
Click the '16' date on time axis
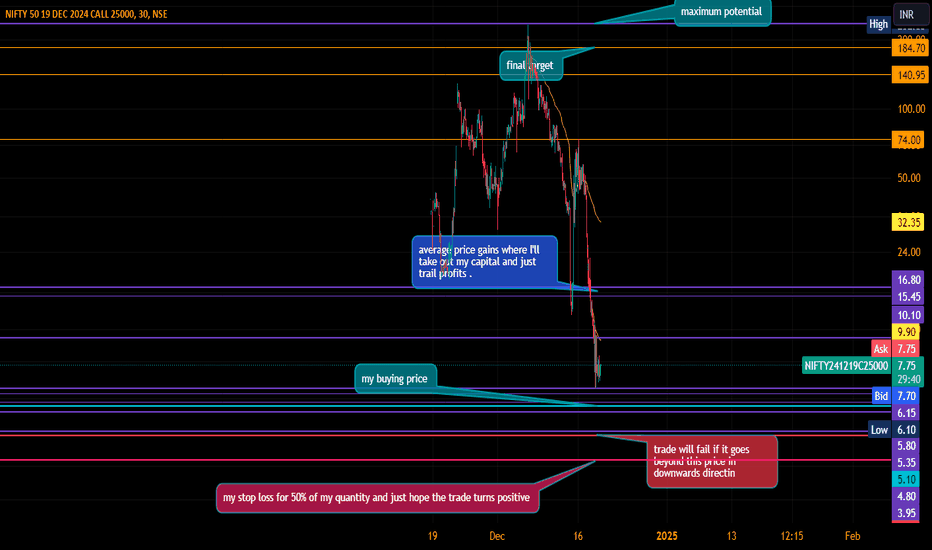(578, 536)
